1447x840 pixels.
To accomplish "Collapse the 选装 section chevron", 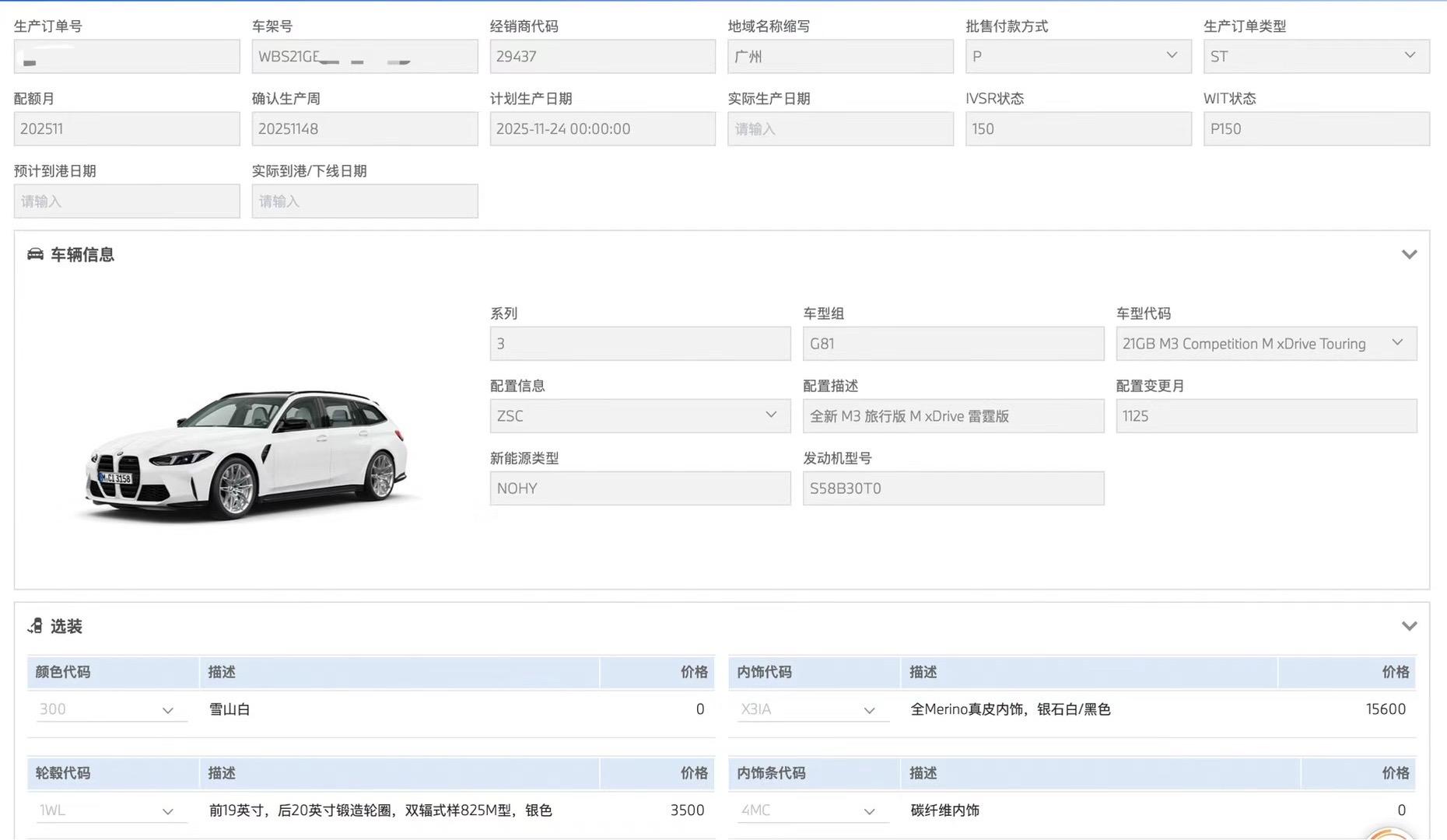I will point(1409,626).
